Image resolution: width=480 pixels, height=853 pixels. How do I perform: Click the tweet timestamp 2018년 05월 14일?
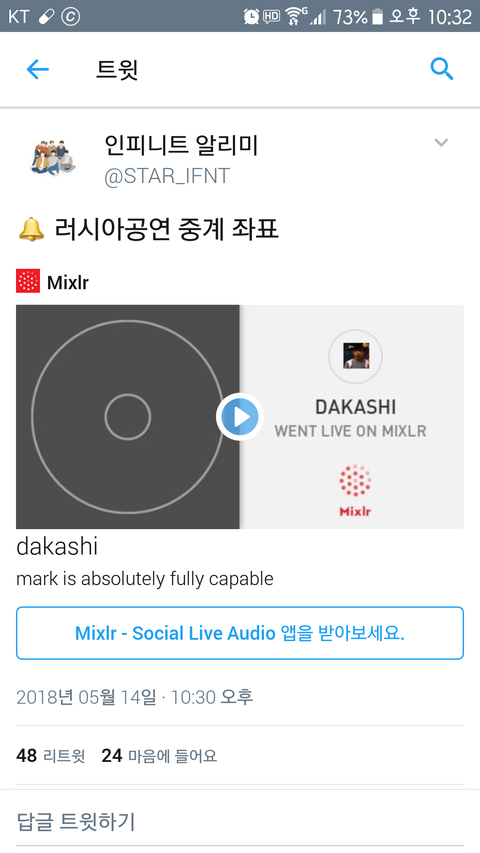click(87, 697)
